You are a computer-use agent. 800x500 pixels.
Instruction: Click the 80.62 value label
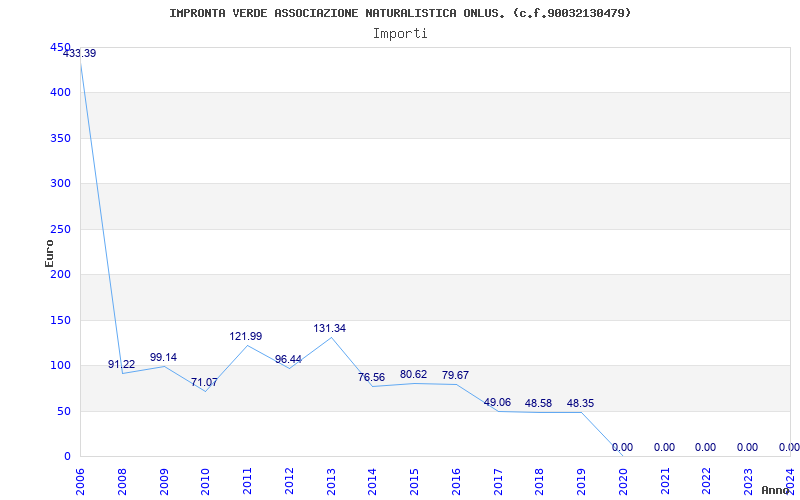(413, 374)
